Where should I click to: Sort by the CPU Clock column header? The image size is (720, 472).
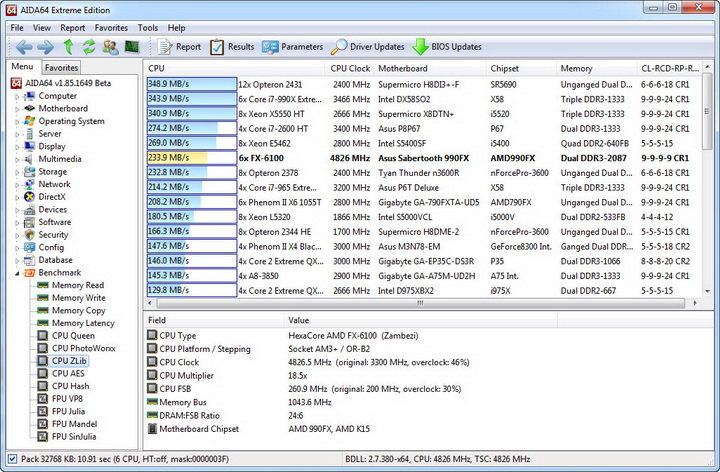pyautogui.click(x=350, y=68)
